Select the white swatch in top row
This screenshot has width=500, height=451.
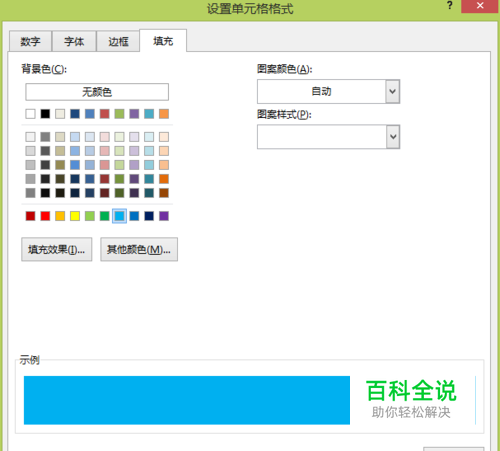tap(30, 114)
